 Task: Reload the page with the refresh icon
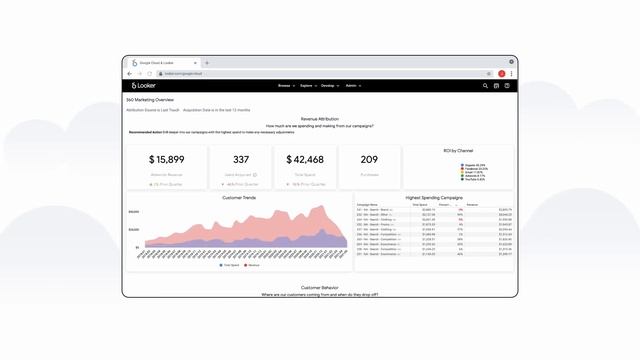(149, 74)
